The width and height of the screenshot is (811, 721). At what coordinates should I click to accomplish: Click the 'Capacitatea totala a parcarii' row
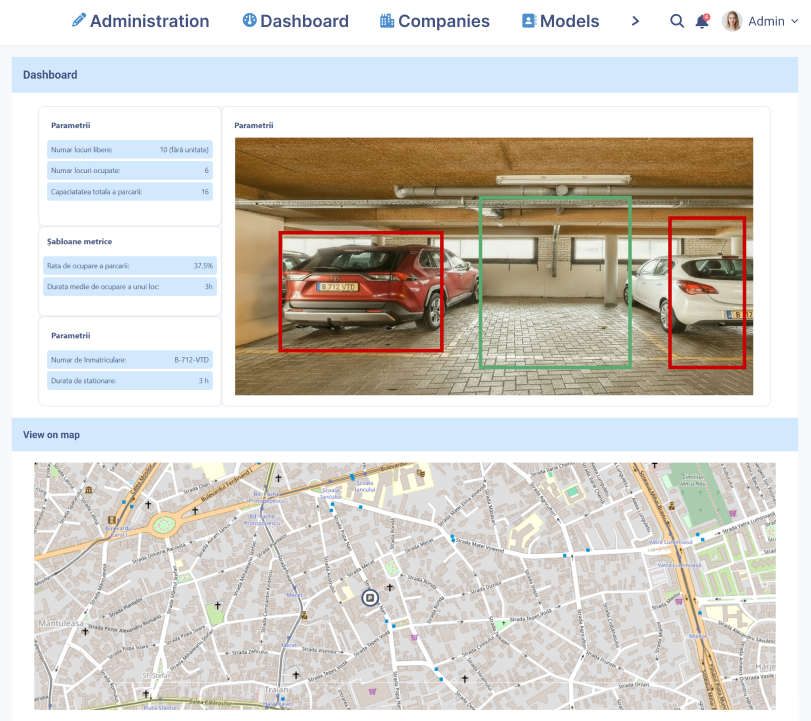(x=129, y=192)
